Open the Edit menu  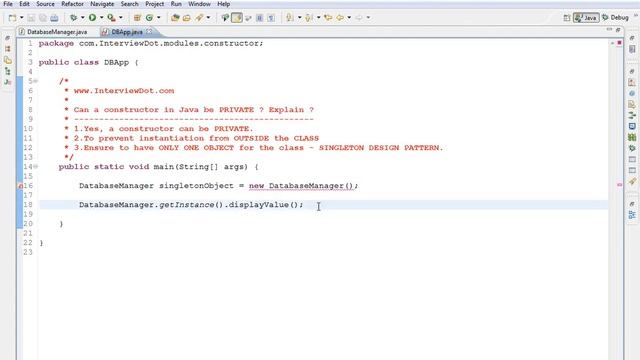tap(24, 4)
